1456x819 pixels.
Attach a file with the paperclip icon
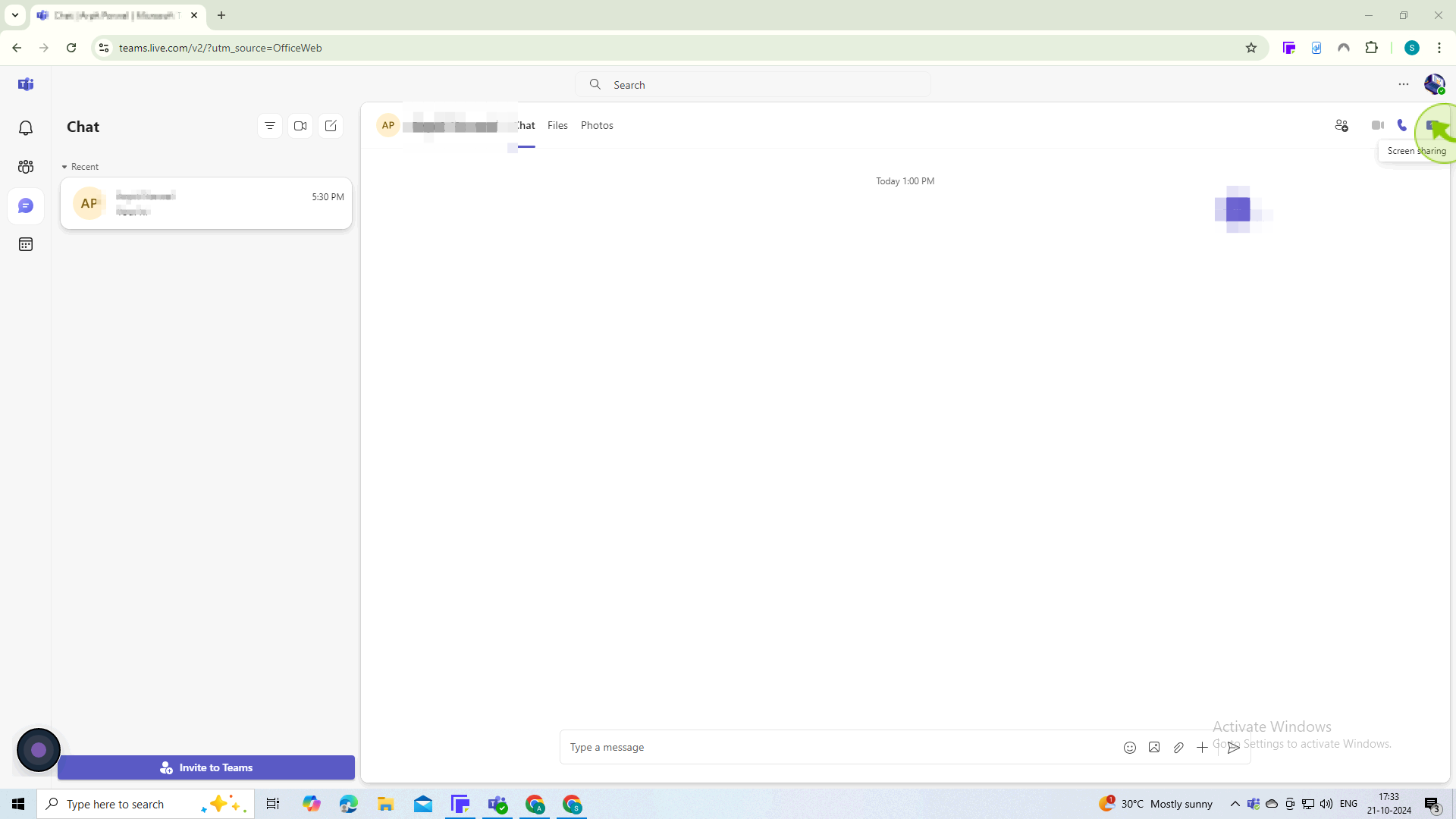coord(1178,748)
